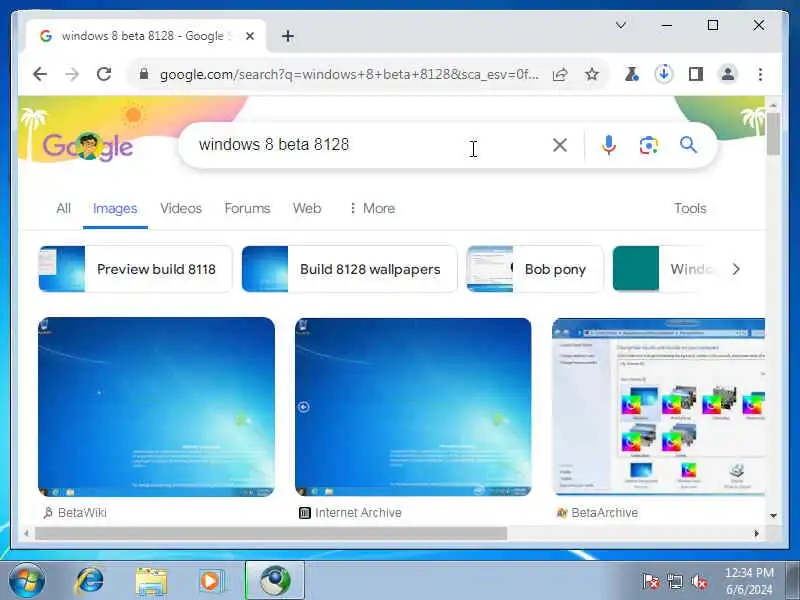
Task: Submit search with magnifier icon
Action: click(x=688, y=145)
